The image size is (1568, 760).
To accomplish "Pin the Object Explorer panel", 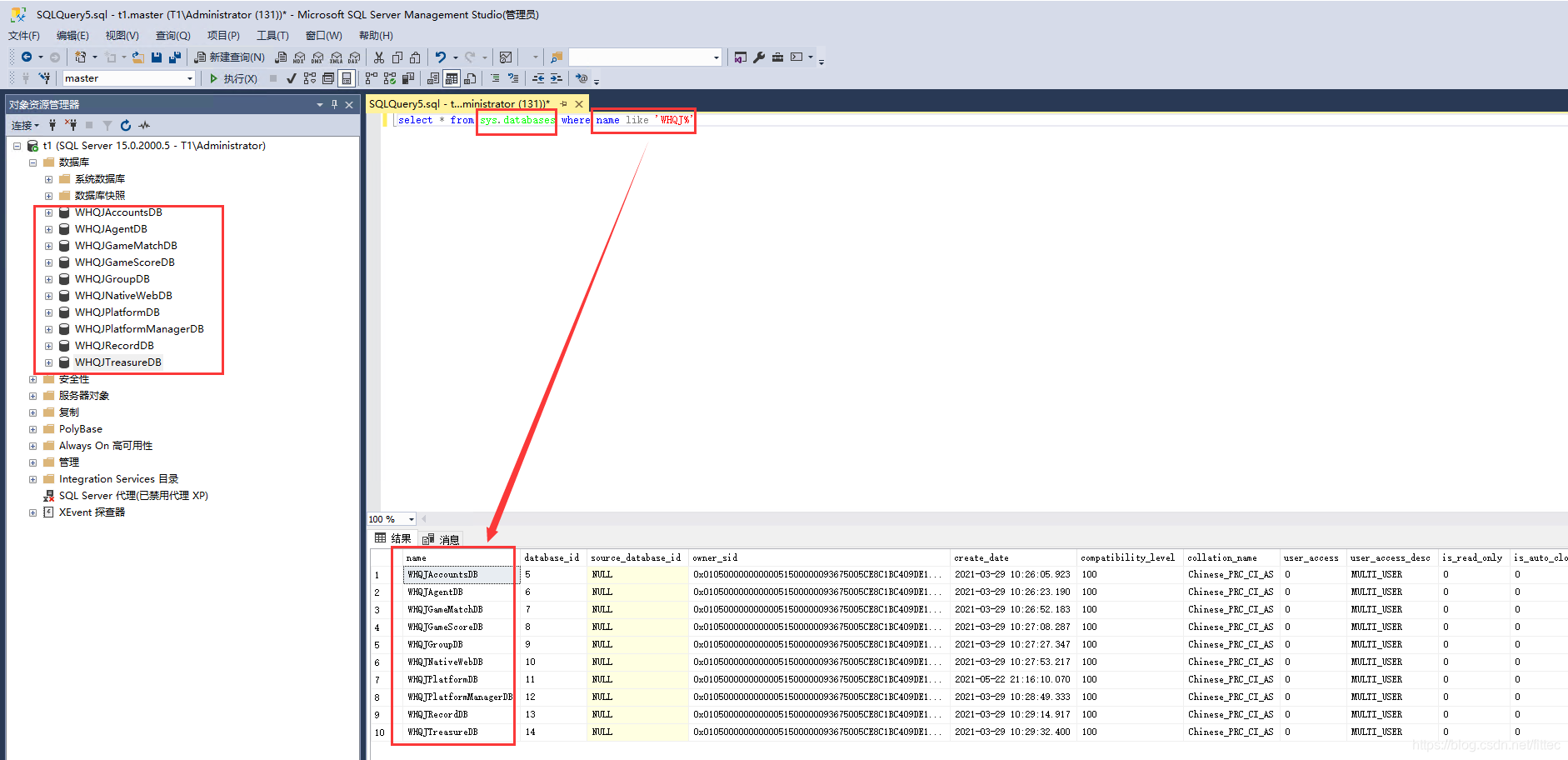I will [334, 104].
